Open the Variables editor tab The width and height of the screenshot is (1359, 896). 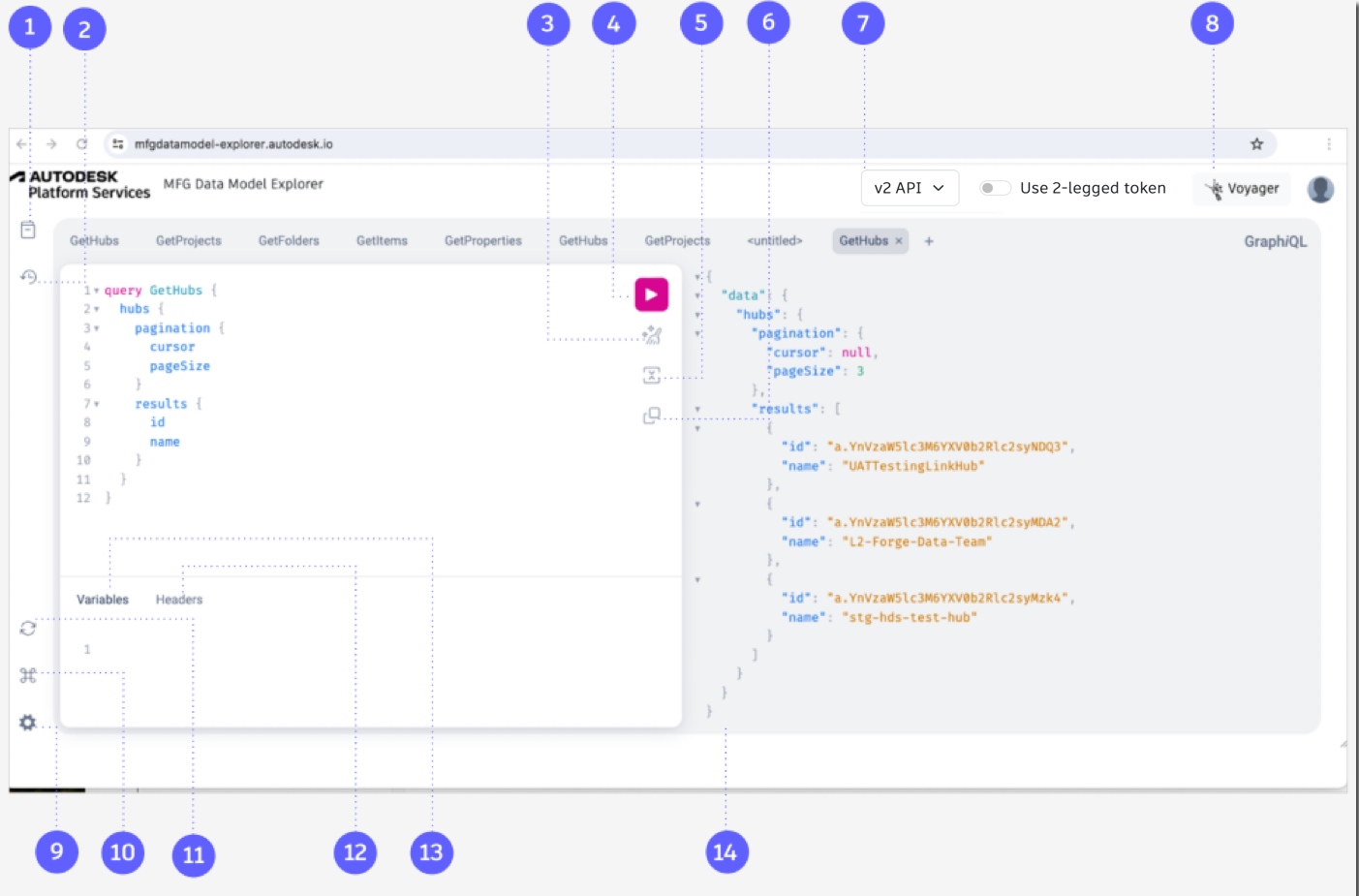pyautogui.click(x=103, y=600)
